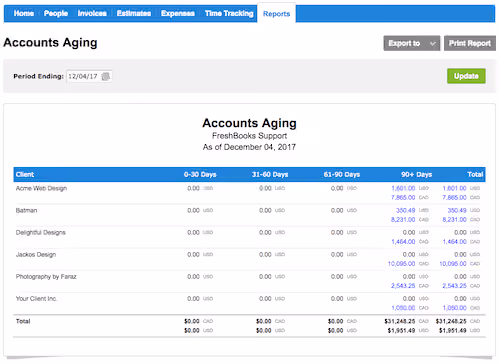Viewport: 500px width, 364px height.
Task: Click Jackos Design's 61-90 Days 0.00 value
Action: [x=337, y=254]
